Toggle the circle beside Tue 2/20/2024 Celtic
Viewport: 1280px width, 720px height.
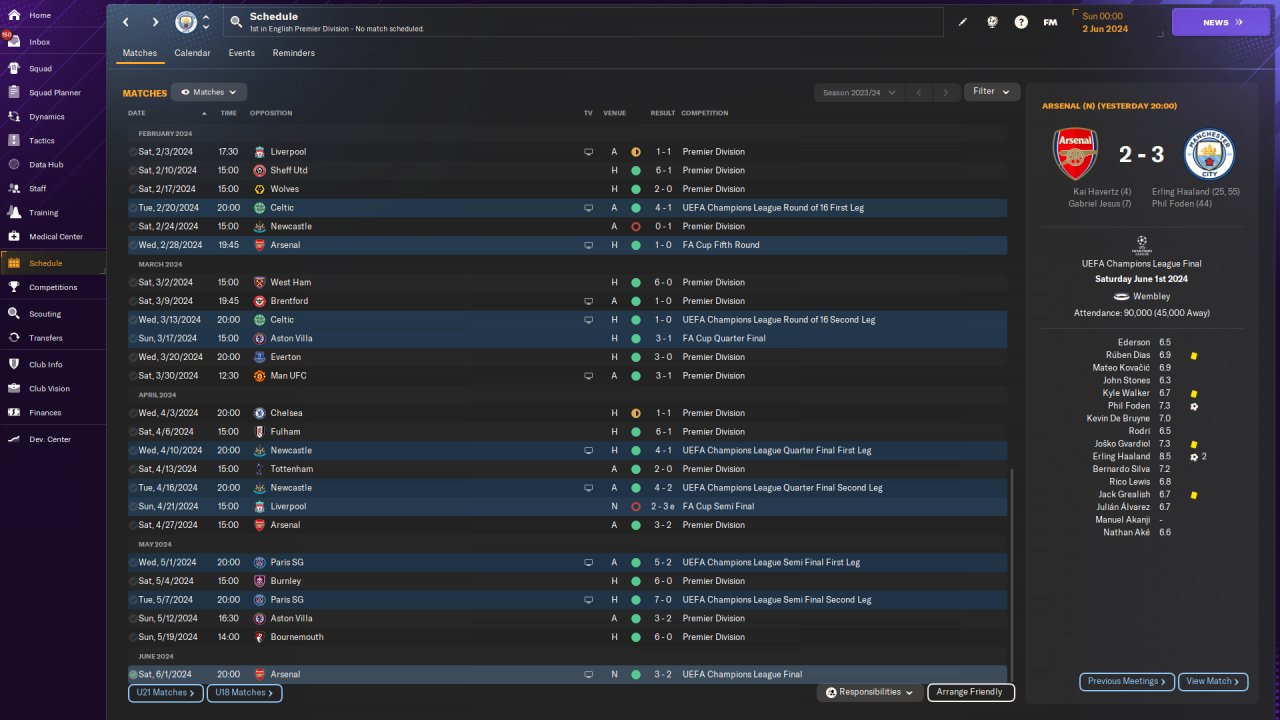(133, 208)
